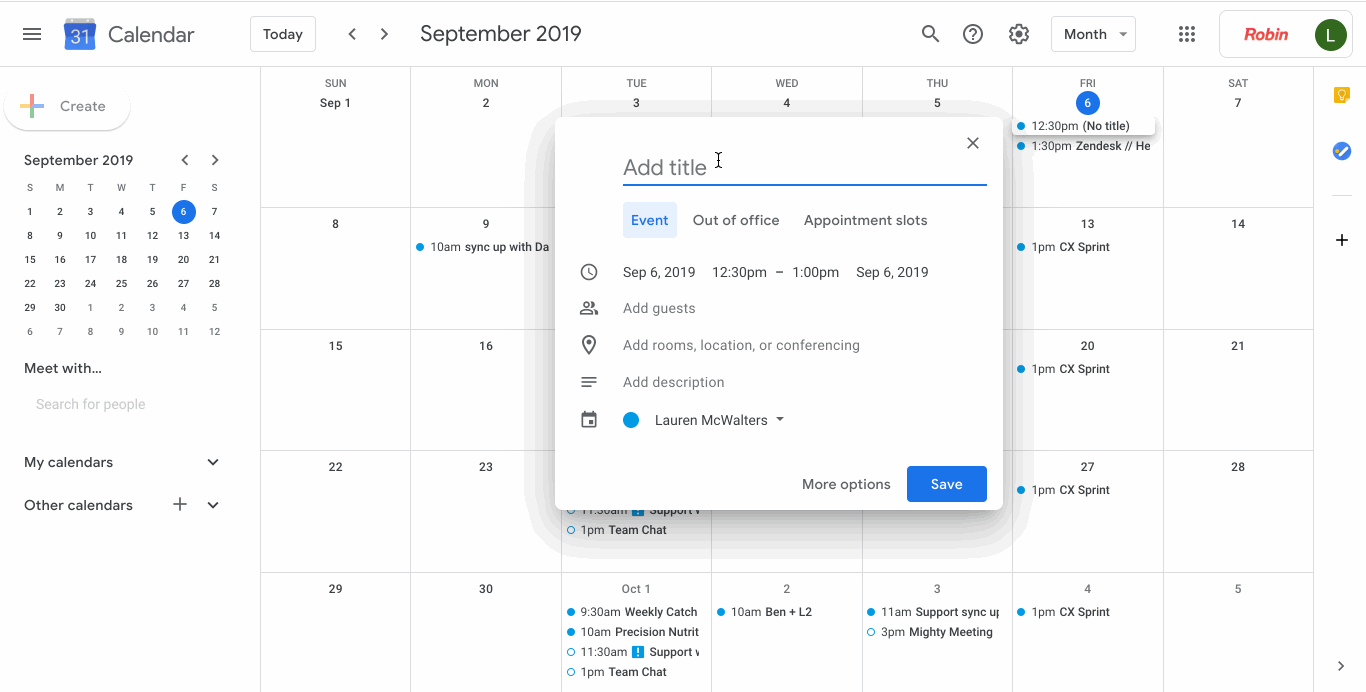Click the blue event color dot
Image resolution: width=1366 pixels, height=692 pixels.
click(631, 420)
